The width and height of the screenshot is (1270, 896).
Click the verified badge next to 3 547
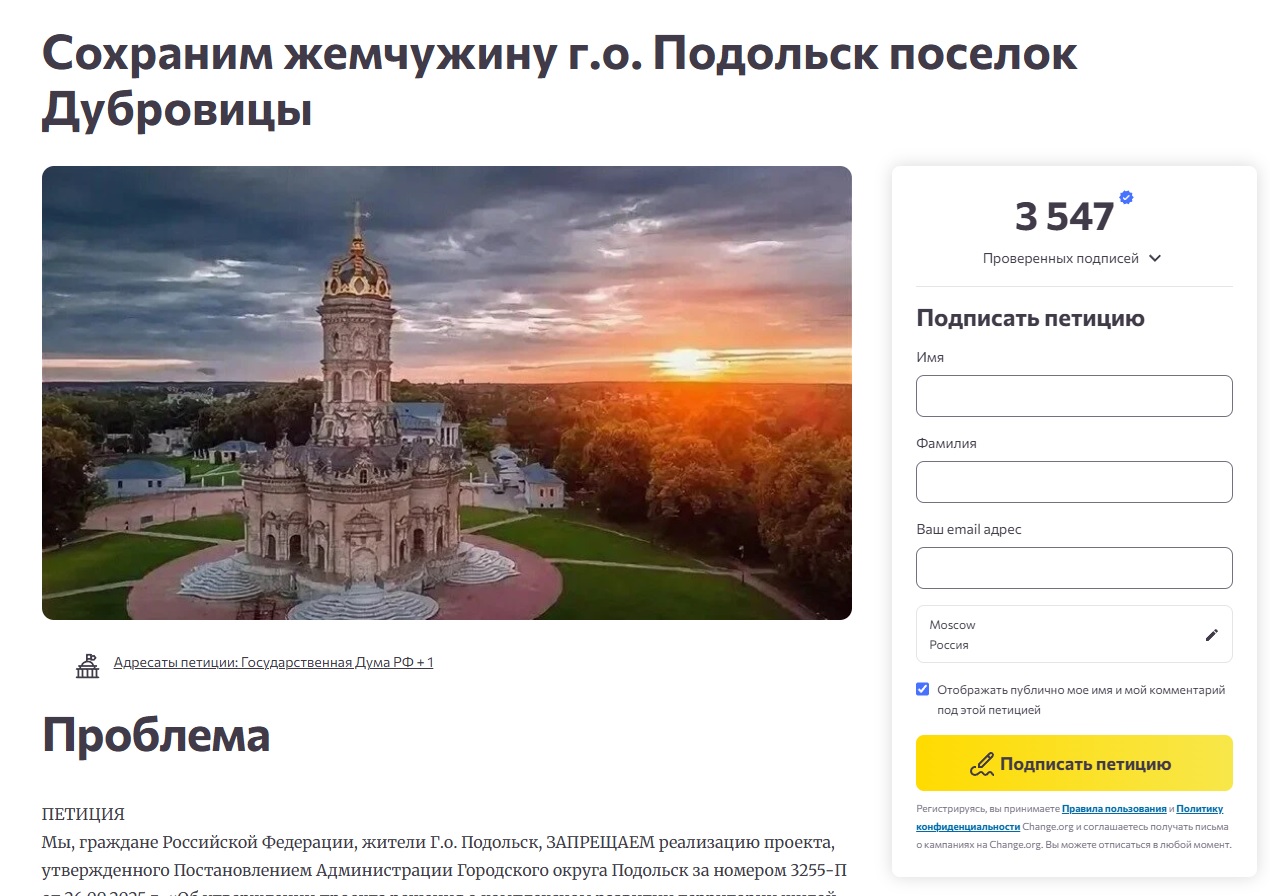[1126, 198]
